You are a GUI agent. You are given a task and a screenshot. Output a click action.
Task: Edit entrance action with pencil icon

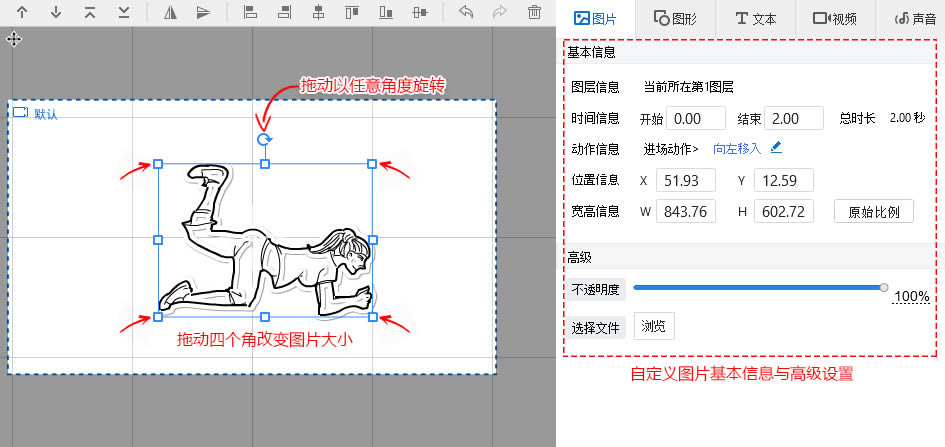[776, 148]
